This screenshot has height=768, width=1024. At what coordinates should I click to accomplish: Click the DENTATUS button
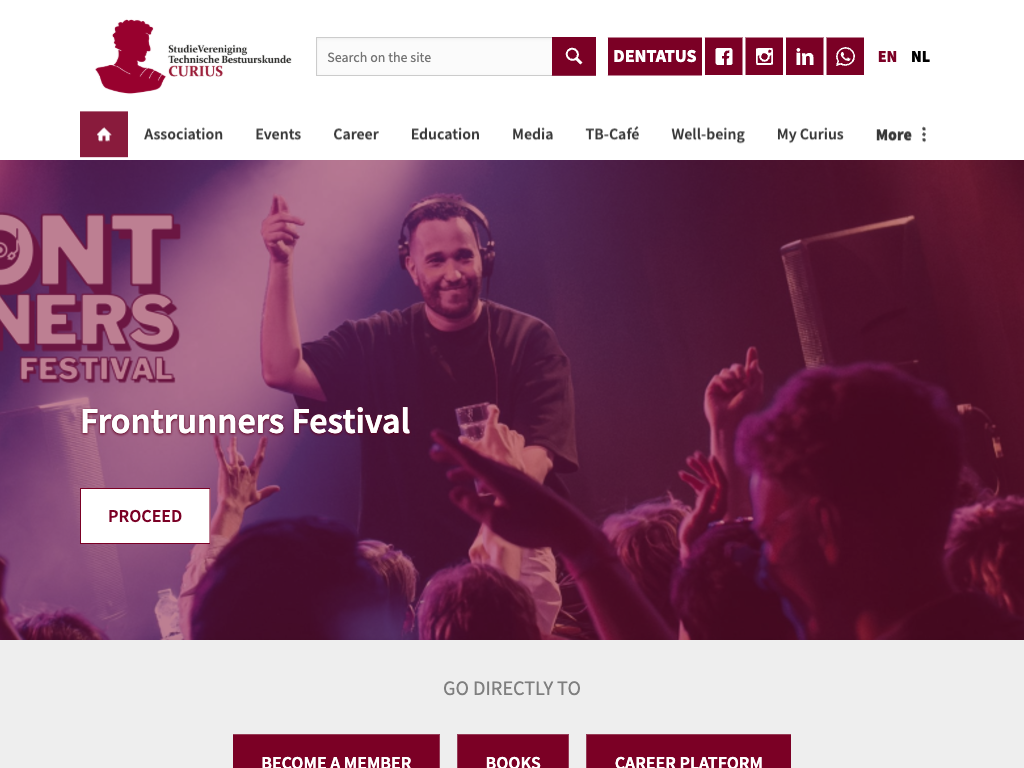pos(655,57)
